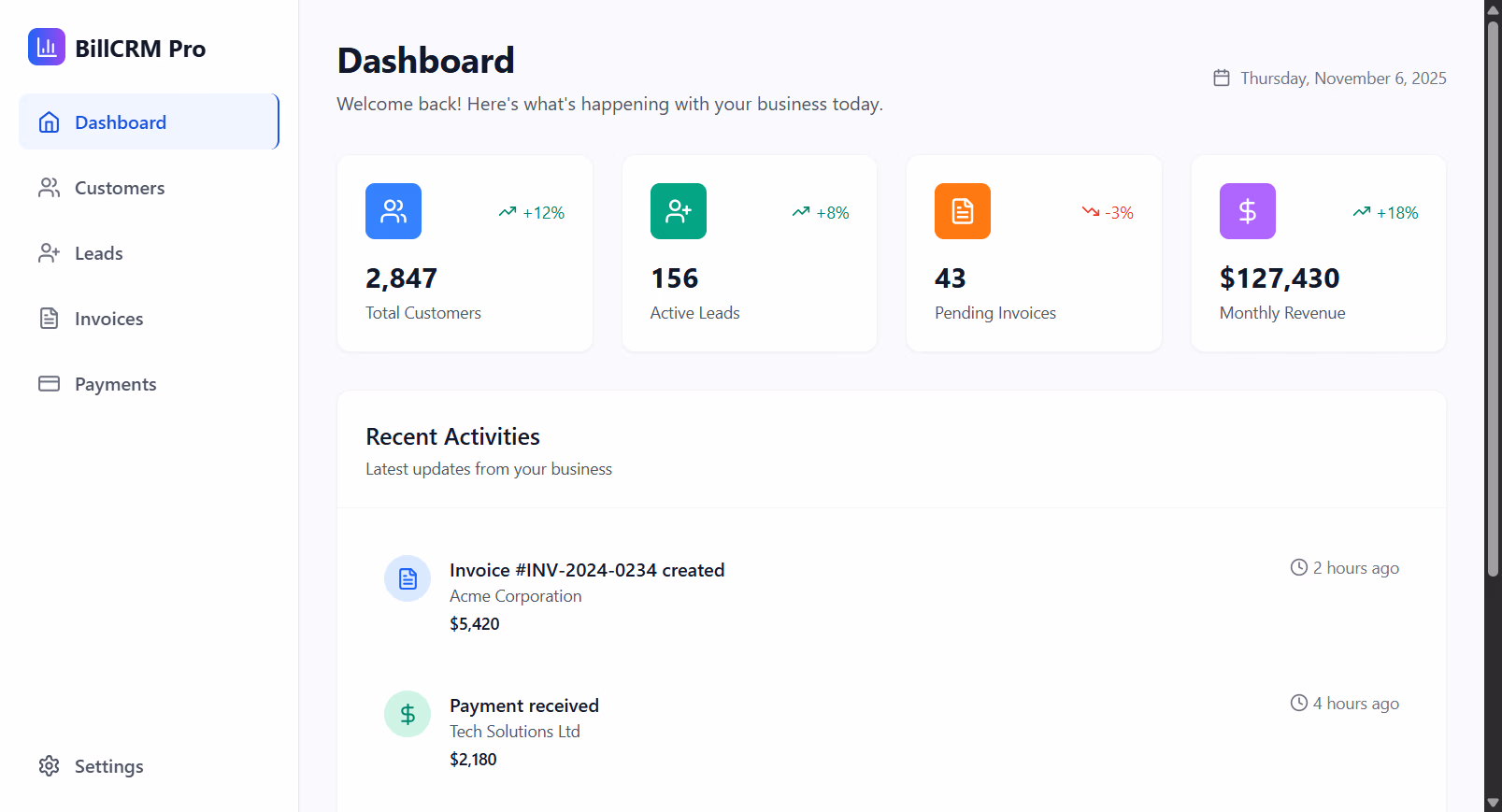The width and height of the screenshot is (1502, 812).
Task: Click the calendar icon beside the date
Action: click(x=1222, y=78)
